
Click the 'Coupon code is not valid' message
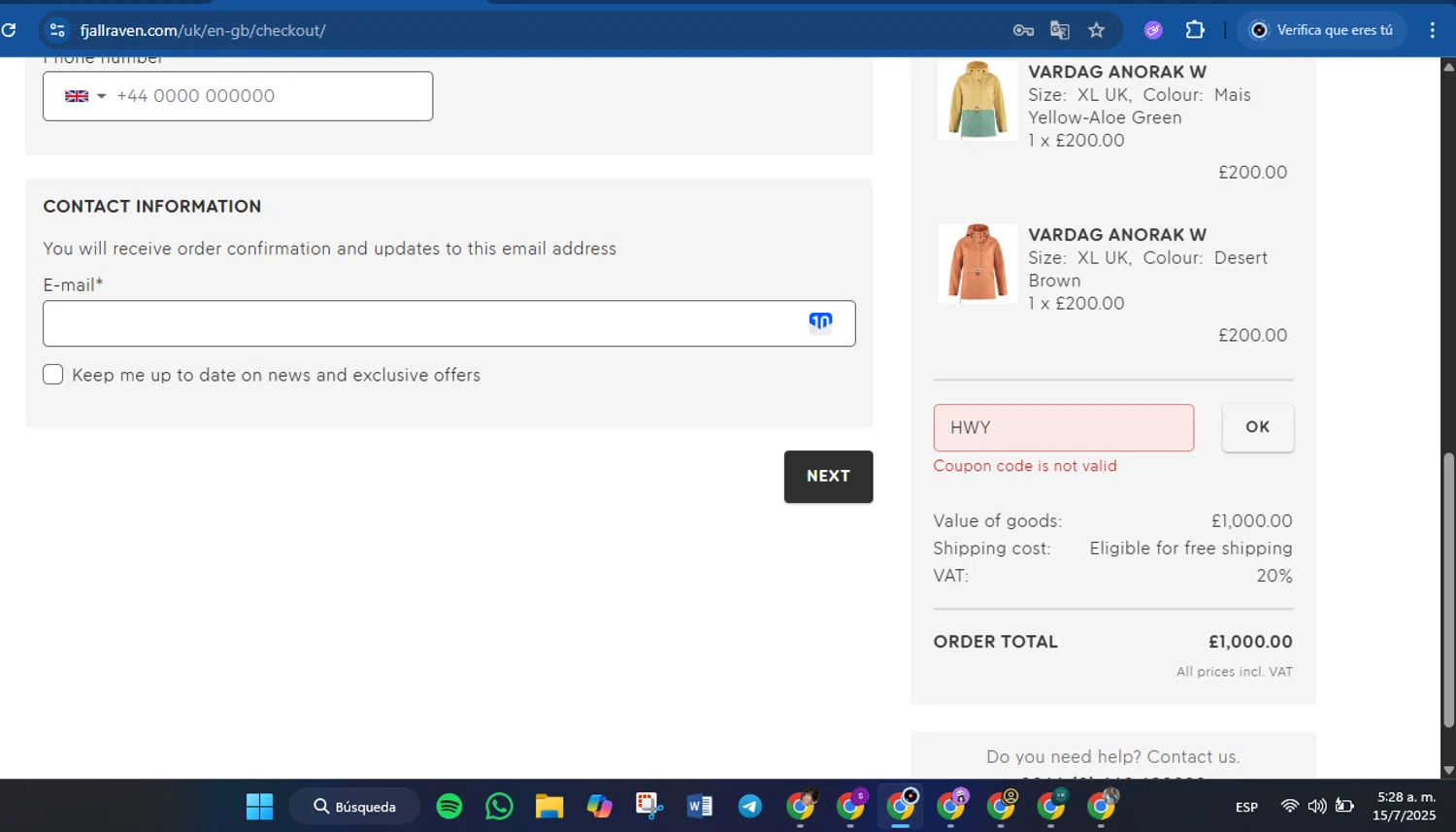click(1025, 466)
